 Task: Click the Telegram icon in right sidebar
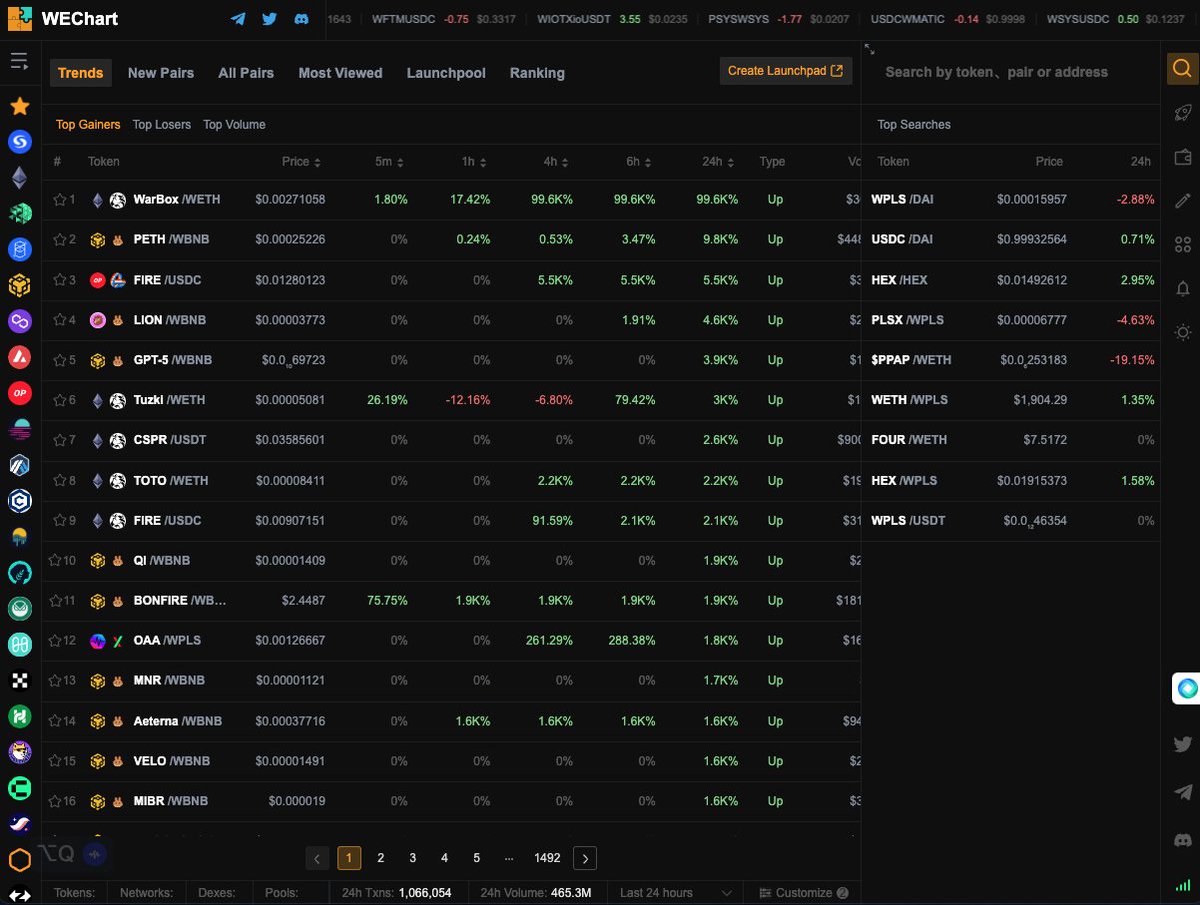pyautogui.click(x=1183, y=792)
